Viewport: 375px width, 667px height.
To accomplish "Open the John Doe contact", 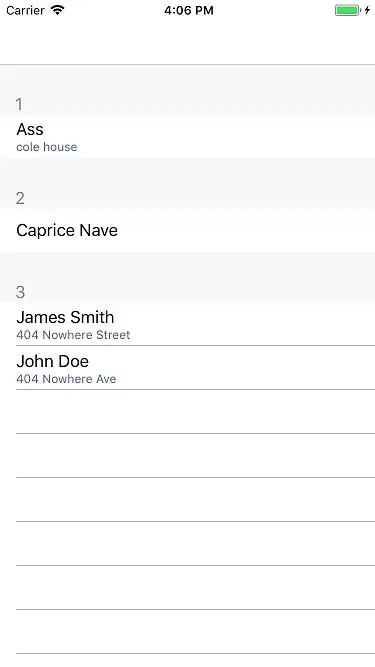I will point(188,368).
